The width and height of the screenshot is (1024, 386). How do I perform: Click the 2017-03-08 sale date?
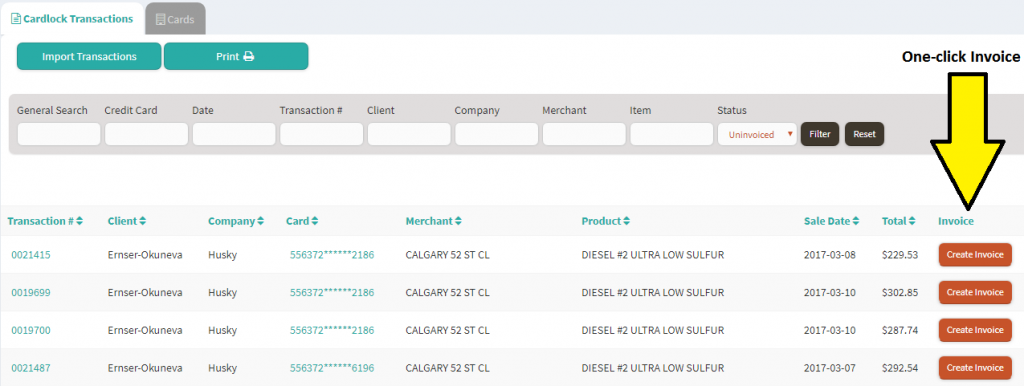click(829, 255)
